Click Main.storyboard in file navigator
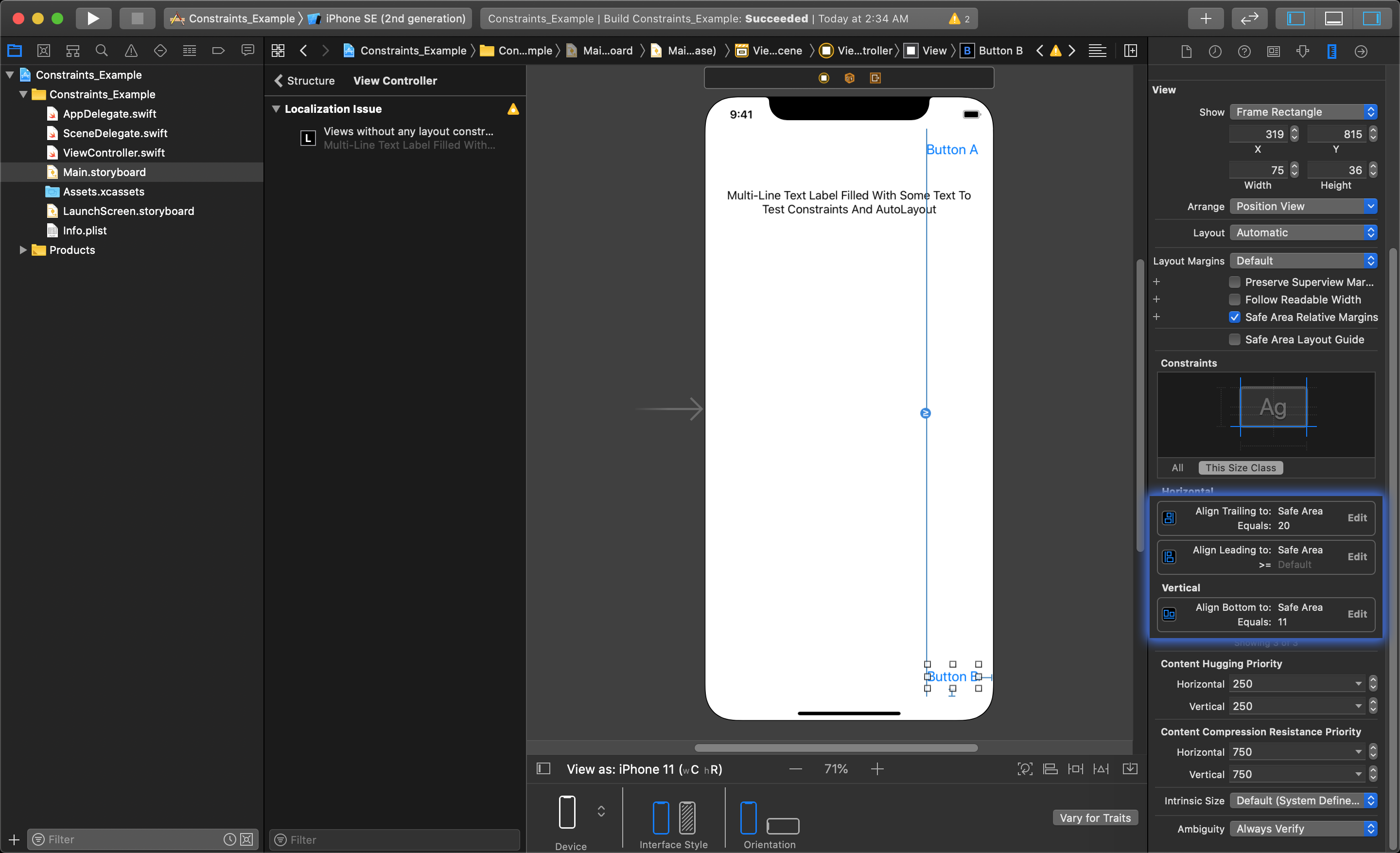Image resolution: width=1400 pixels, height=853 pixels. (104, 171)
